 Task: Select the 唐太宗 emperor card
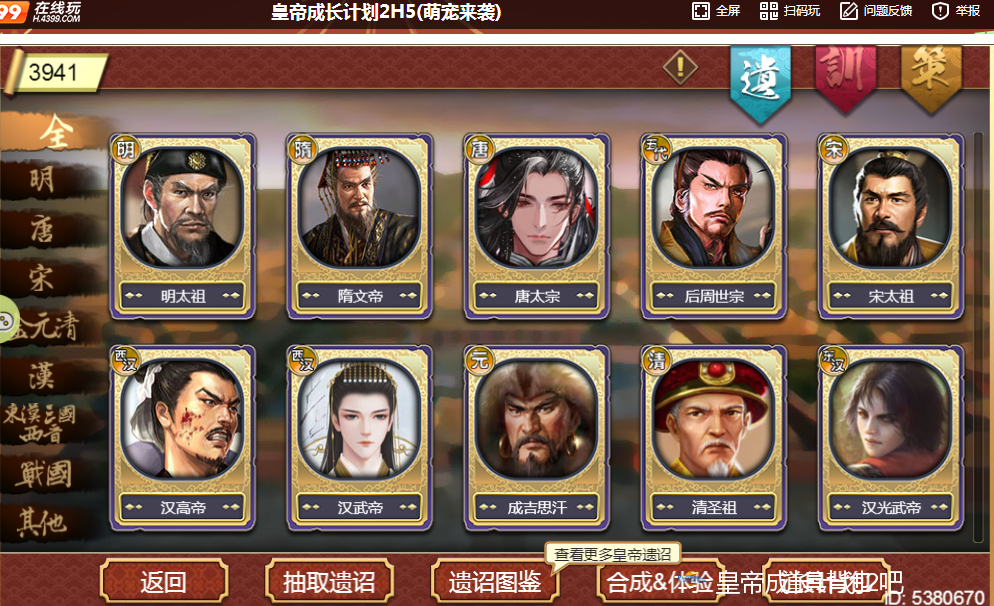pos(536,226)
